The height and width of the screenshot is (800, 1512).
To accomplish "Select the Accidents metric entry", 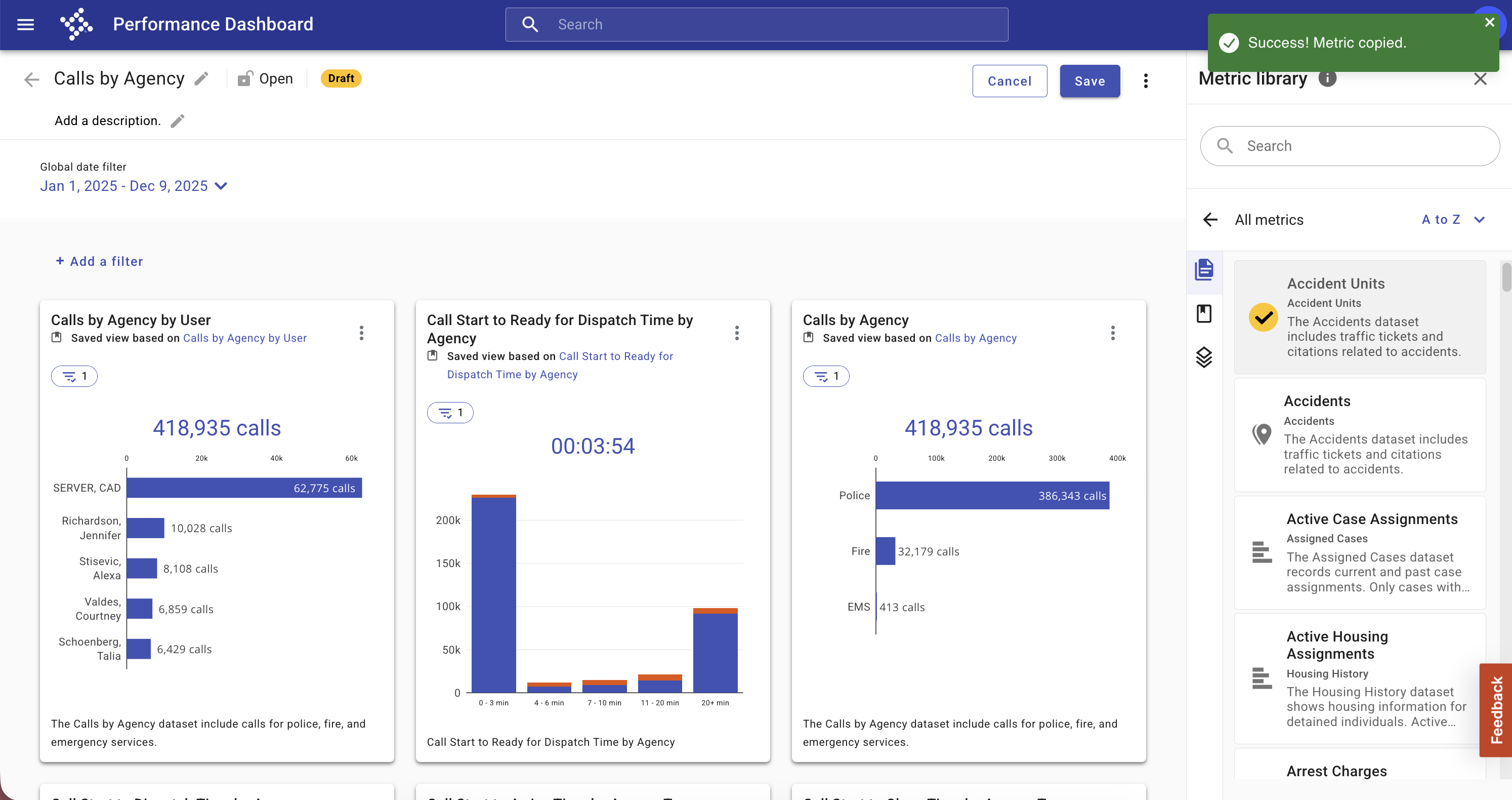I will (x=1360, y=435).
